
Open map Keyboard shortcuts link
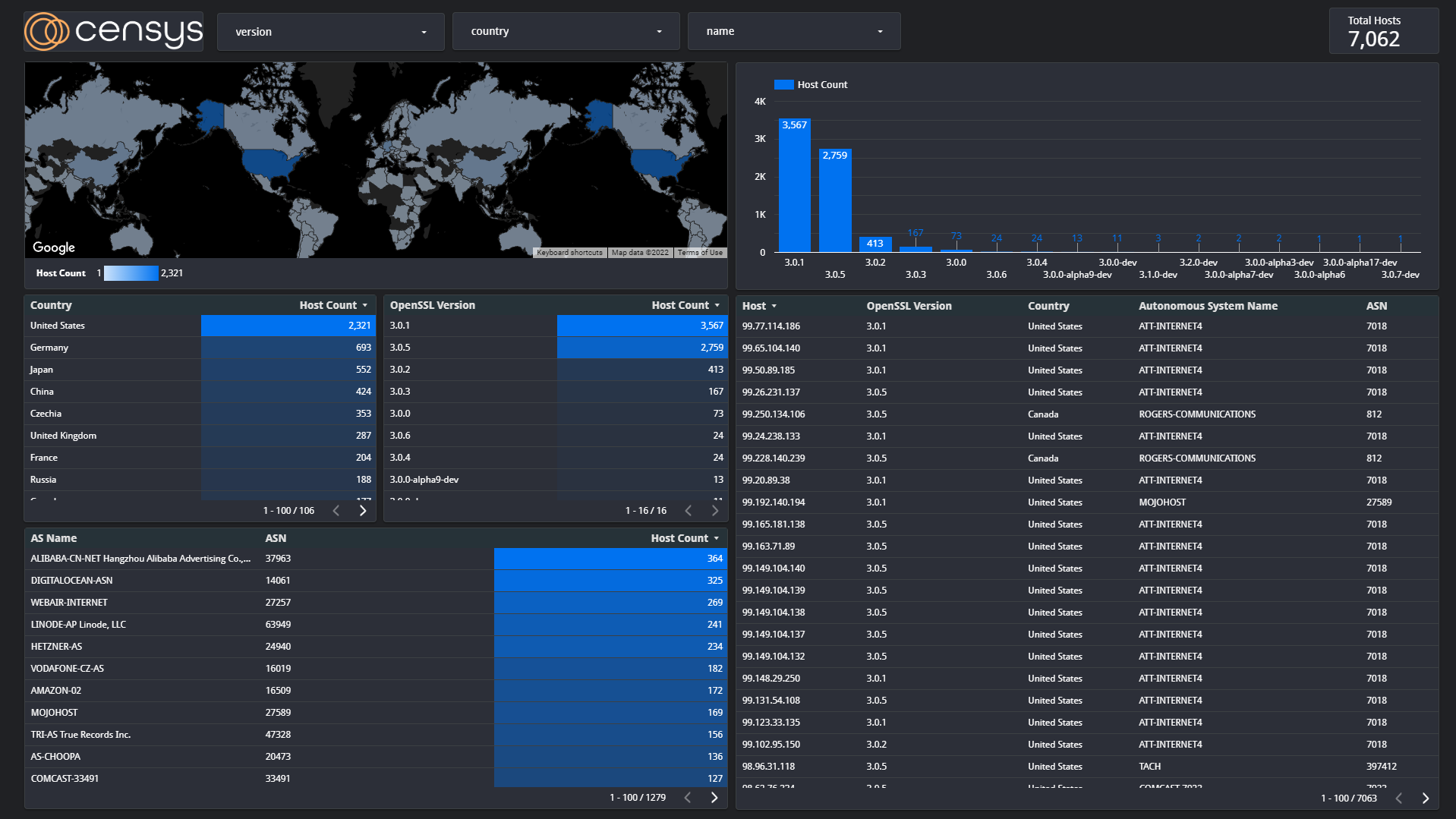coord(569,253)
